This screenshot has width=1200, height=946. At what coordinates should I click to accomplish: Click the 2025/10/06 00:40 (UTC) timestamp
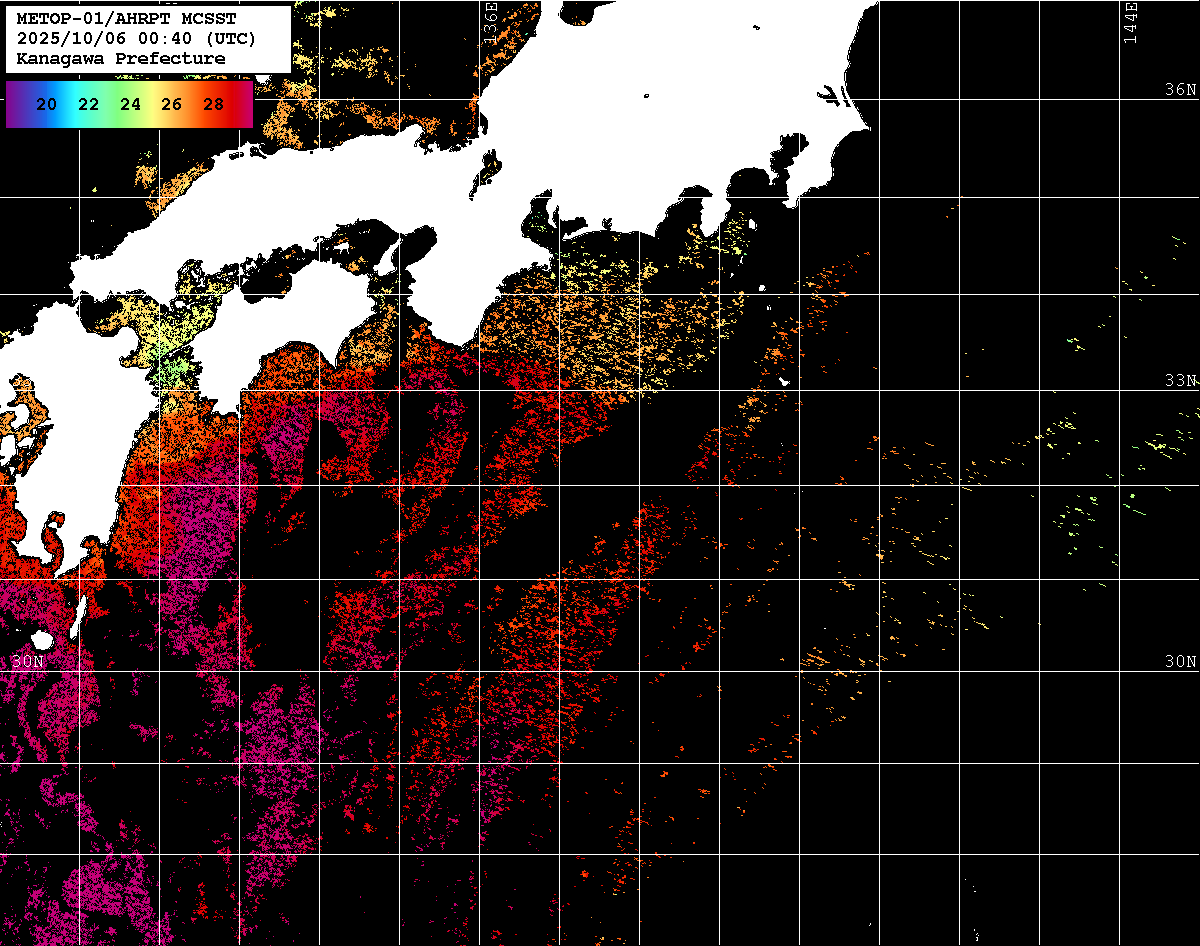click(136, 39)
